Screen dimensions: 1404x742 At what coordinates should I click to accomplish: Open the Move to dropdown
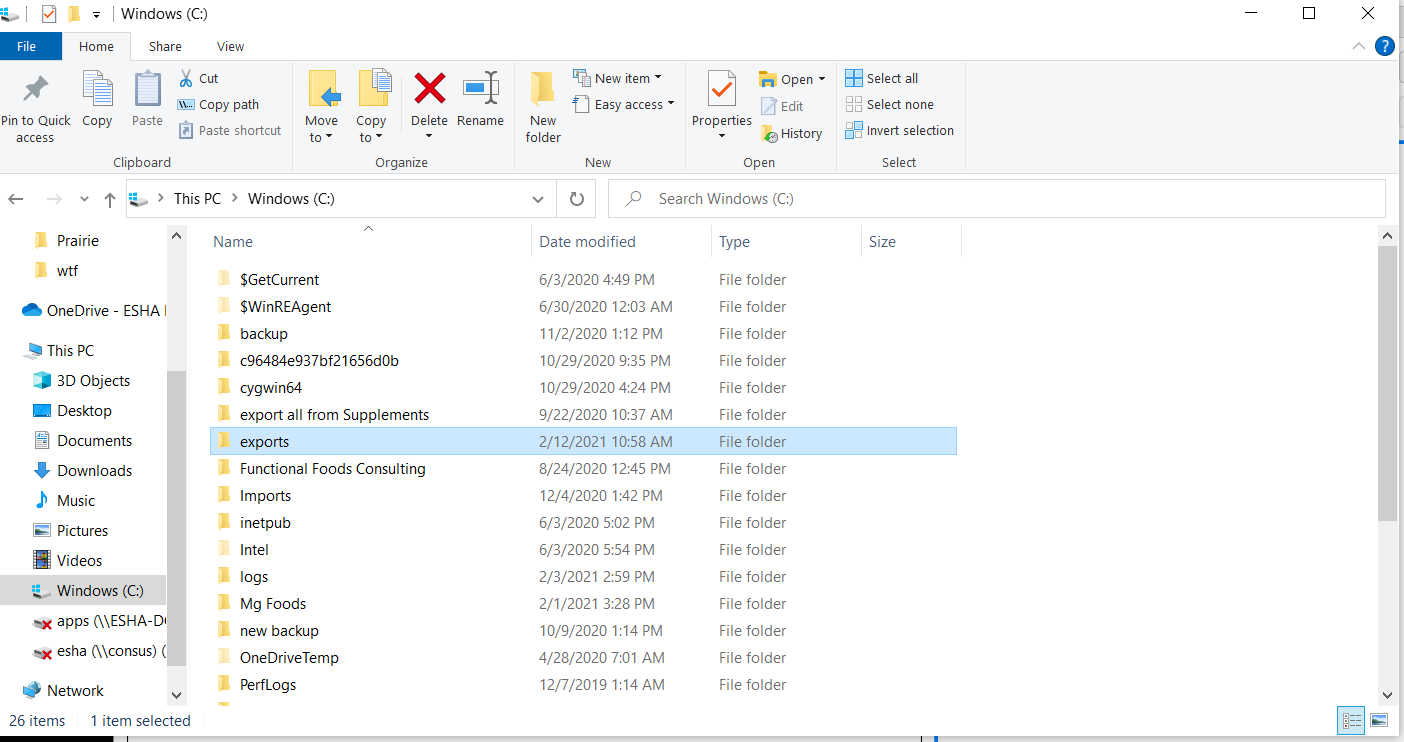tap(321, 100)
